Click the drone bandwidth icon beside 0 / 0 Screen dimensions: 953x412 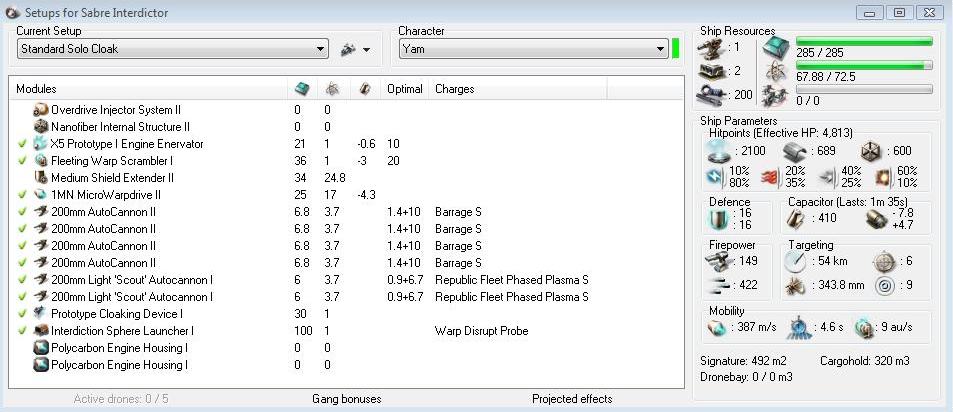776,95
